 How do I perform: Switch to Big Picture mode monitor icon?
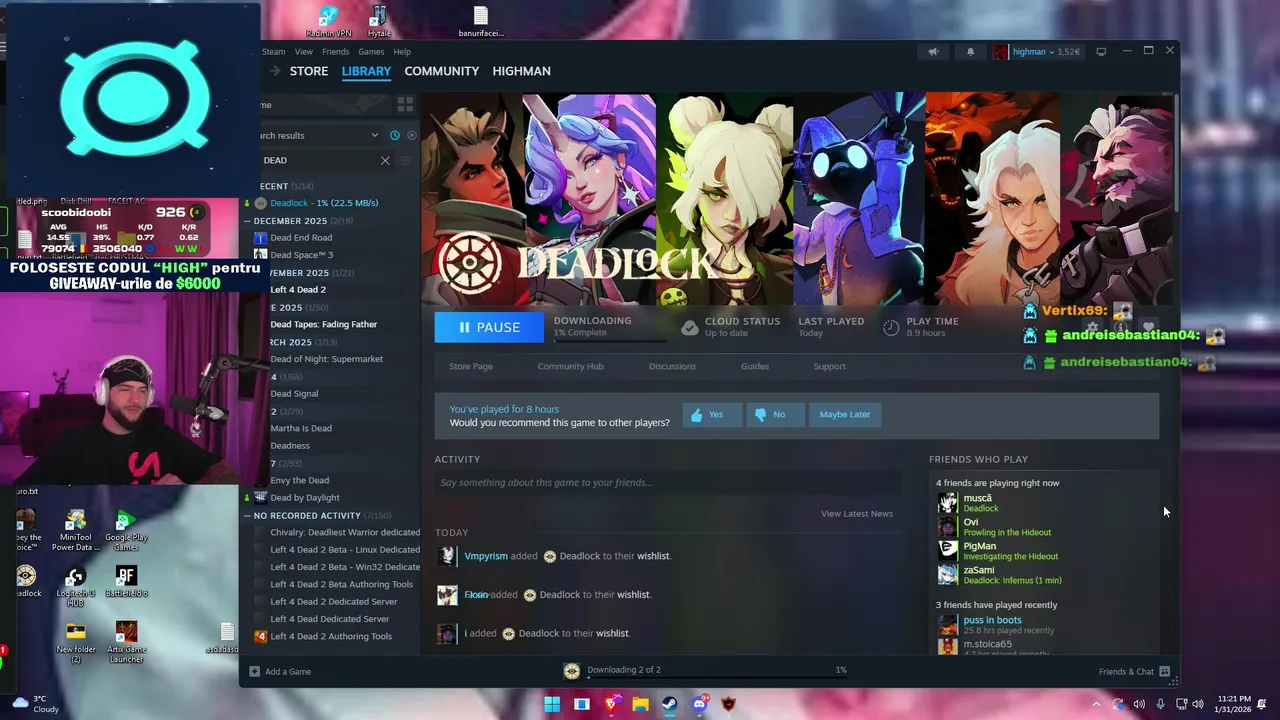click(1101, 52)
